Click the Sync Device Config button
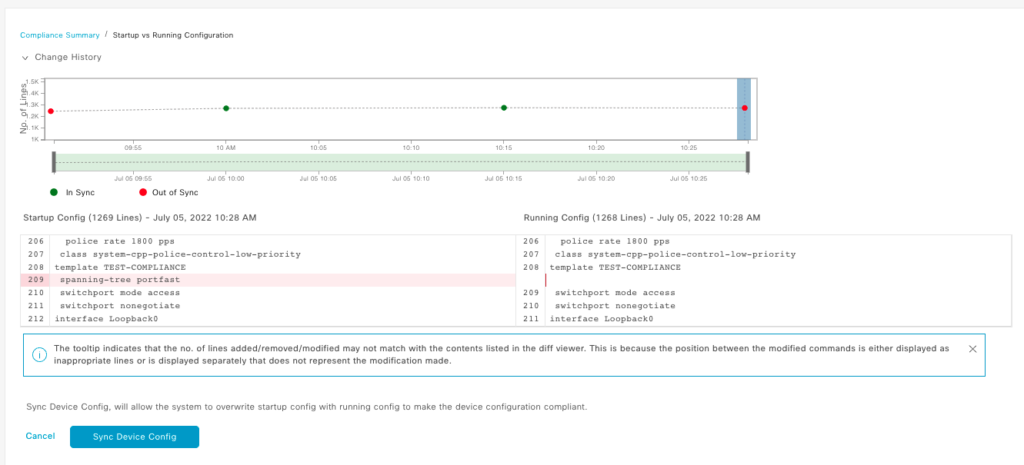The height and width of the screenshot is (465, 1024). click(134, 436)
